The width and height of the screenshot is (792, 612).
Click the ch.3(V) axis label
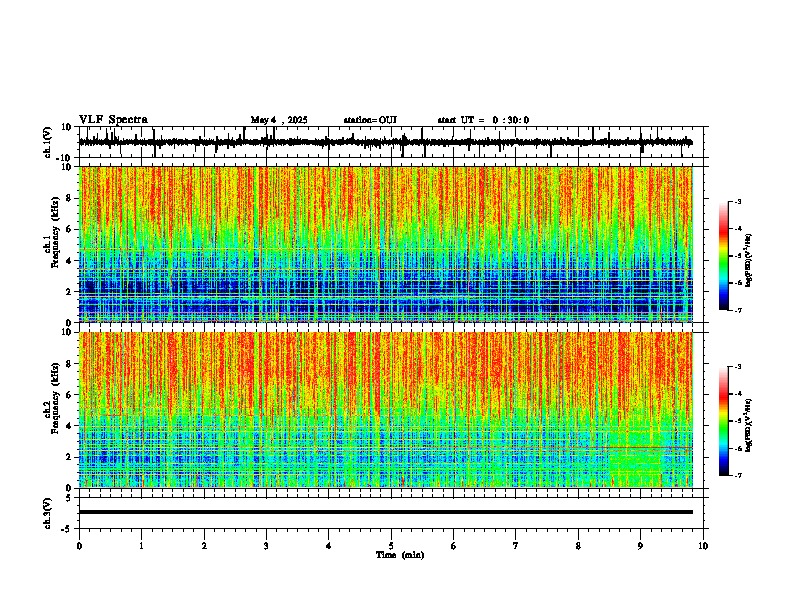pos(48,513)
